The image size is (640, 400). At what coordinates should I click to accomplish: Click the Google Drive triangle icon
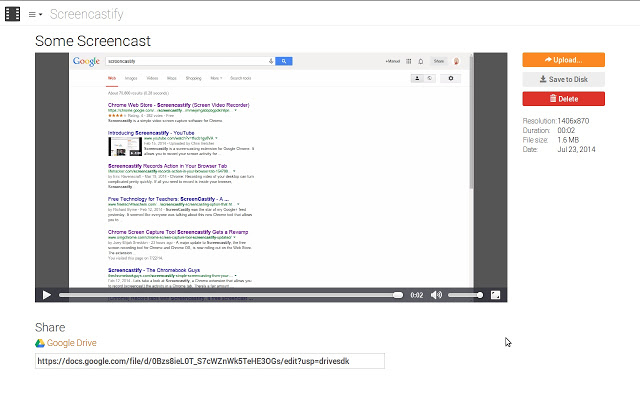coord(40,343)
